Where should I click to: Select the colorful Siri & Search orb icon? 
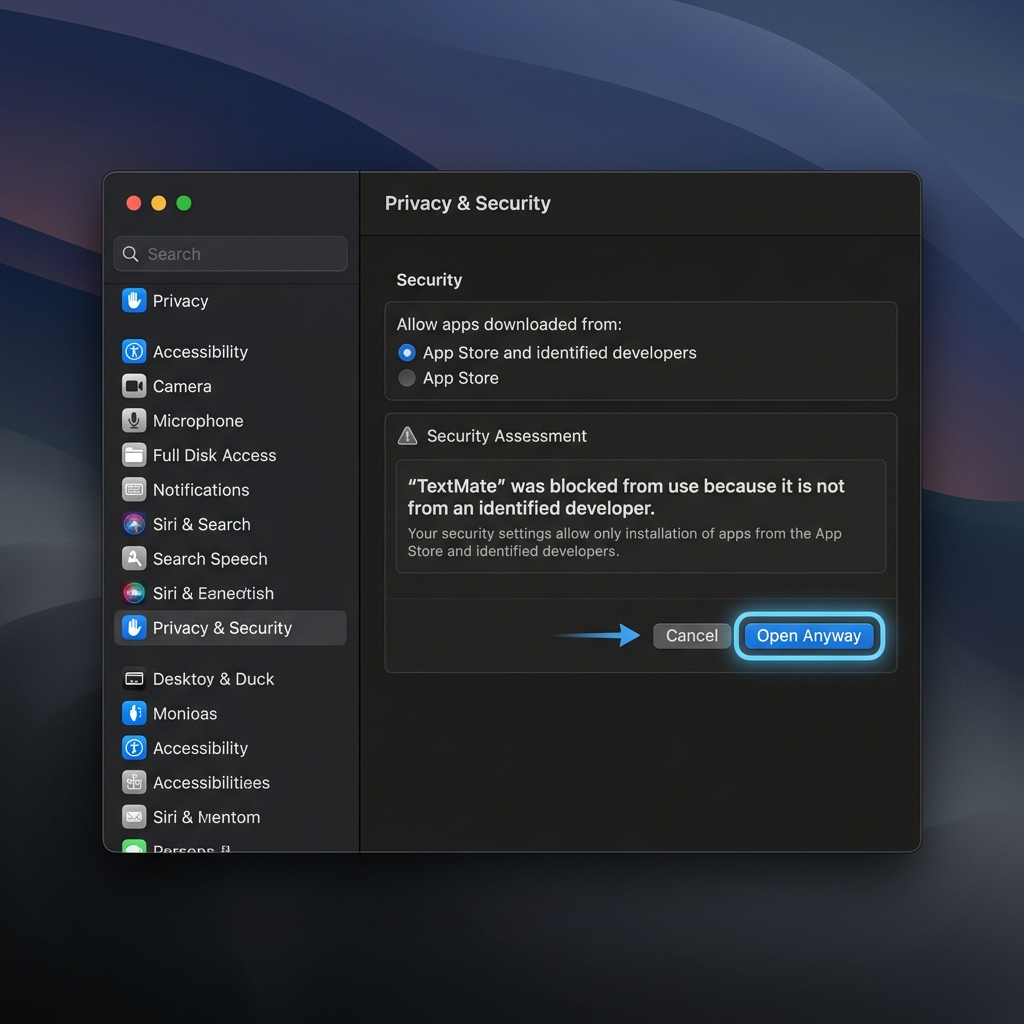133,524
